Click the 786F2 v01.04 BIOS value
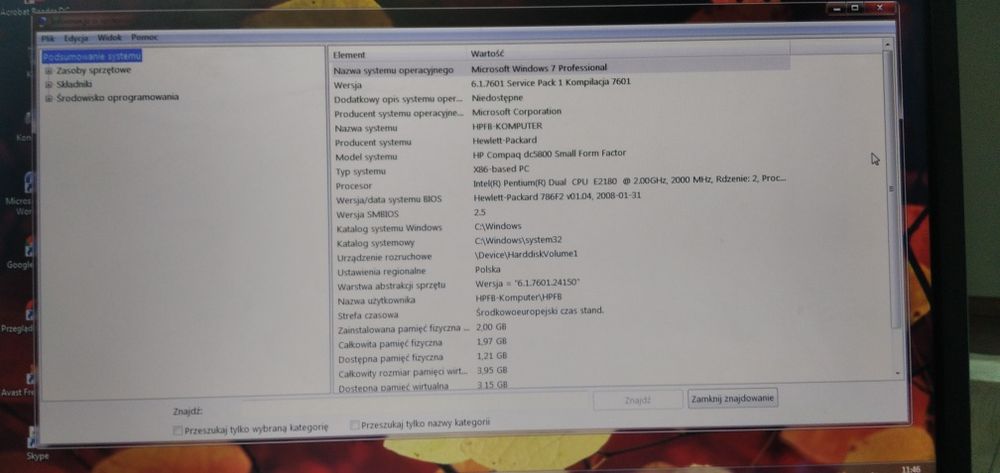This screenshot has width=1000, height=473. (557, 196)
